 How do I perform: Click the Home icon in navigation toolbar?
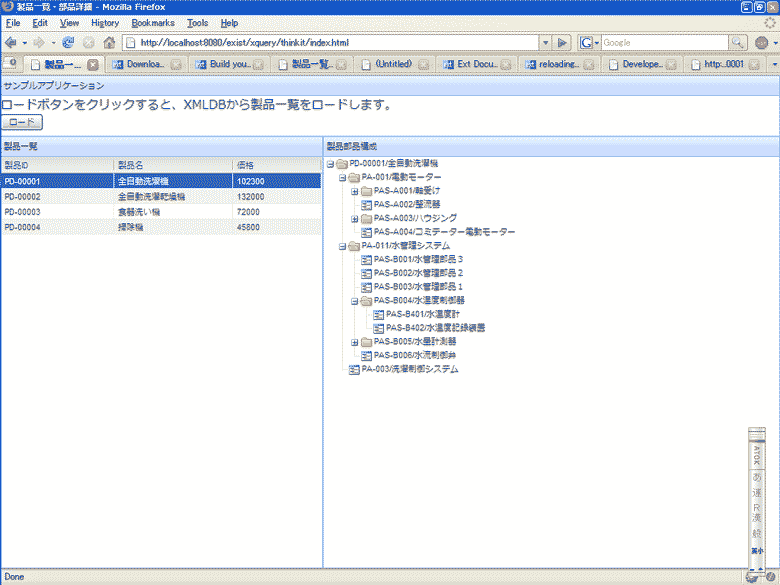pos(109,43)
